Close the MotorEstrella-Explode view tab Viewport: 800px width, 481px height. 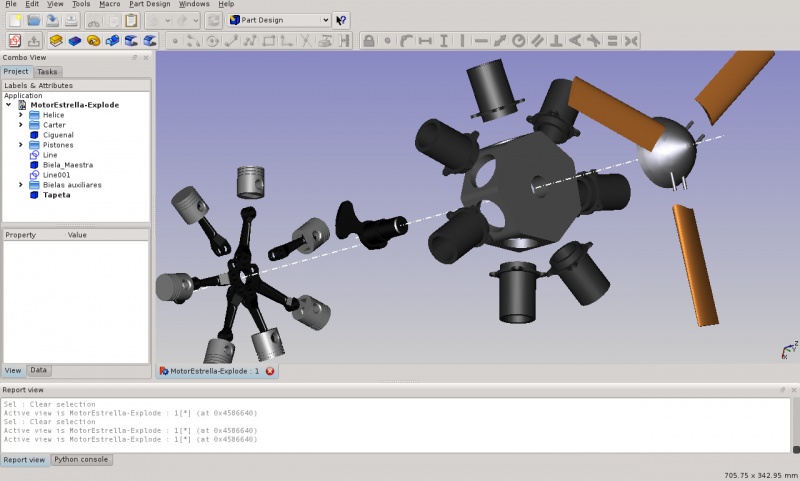(270, 371)
